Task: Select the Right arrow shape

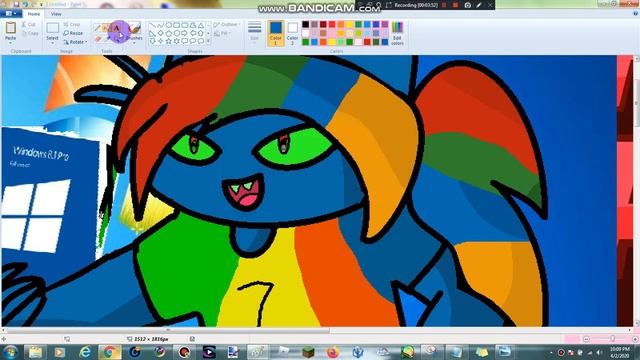Action: point(184,33)
